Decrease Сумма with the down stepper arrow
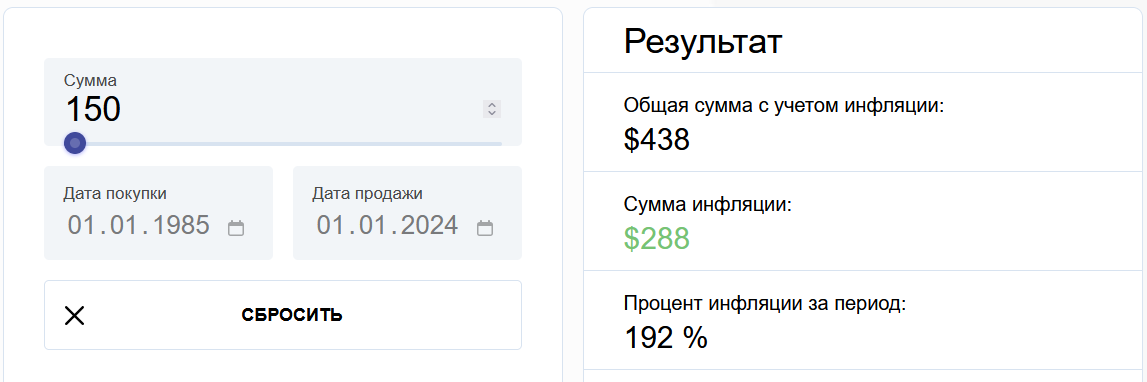 (x=492, y=113)
